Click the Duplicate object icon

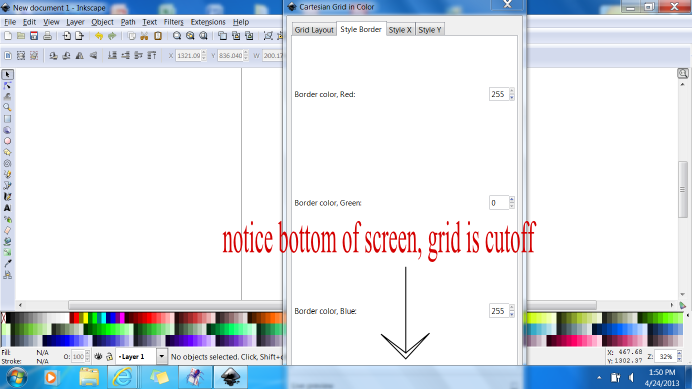[x=222, y=36]
